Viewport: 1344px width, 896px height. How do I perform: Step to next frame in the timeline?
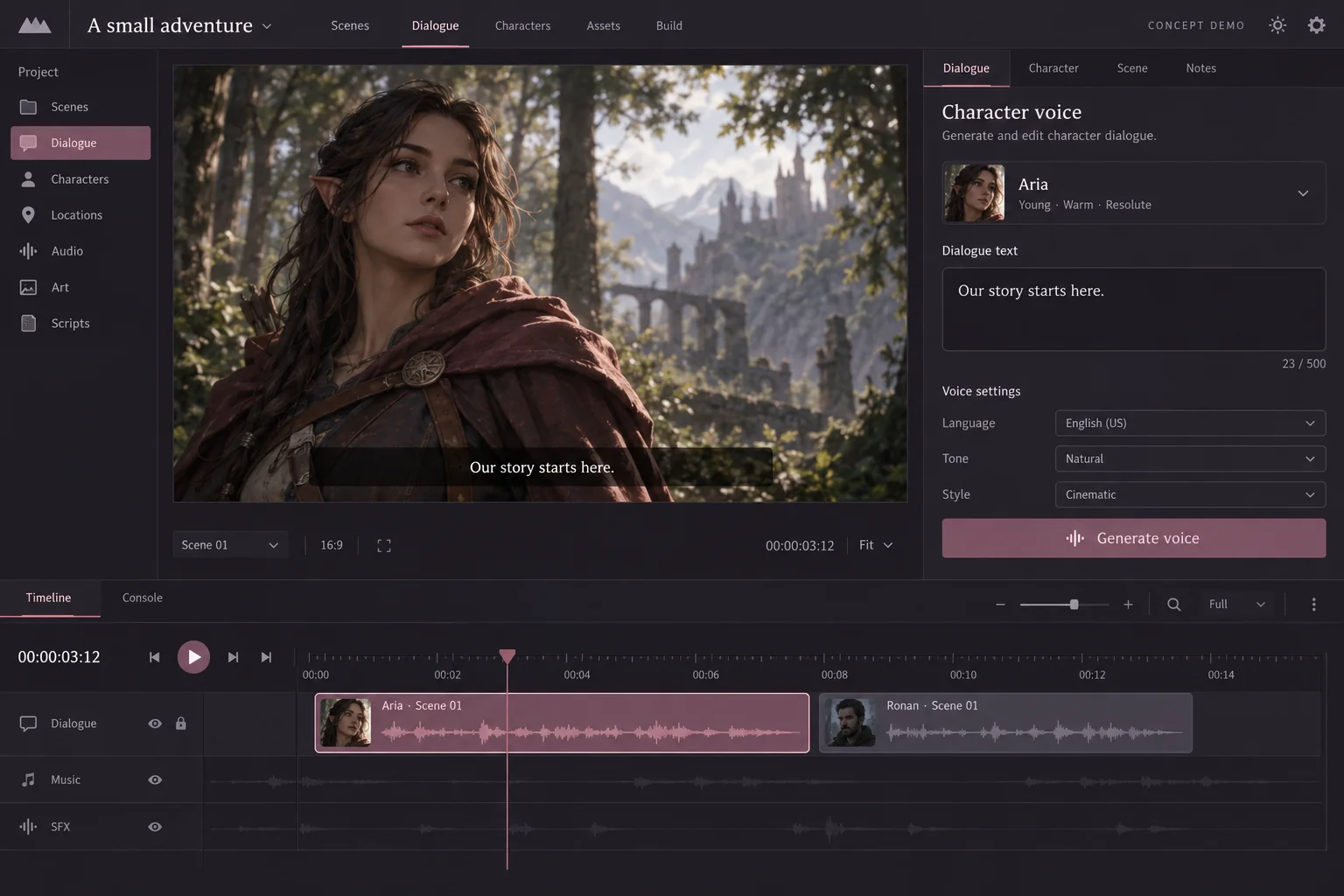coord(233,657)
